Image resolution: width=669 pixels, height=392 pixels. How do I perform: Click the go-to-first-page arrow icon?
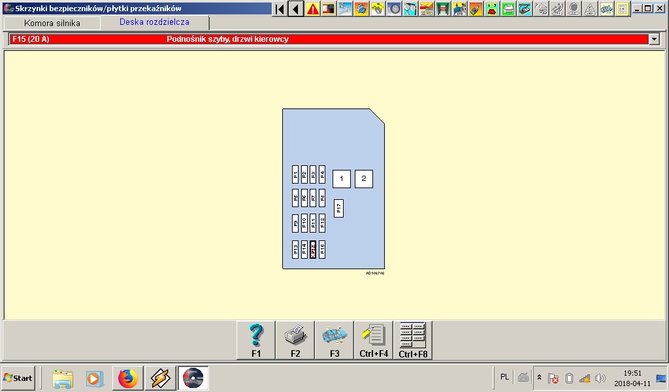[279, 9]
